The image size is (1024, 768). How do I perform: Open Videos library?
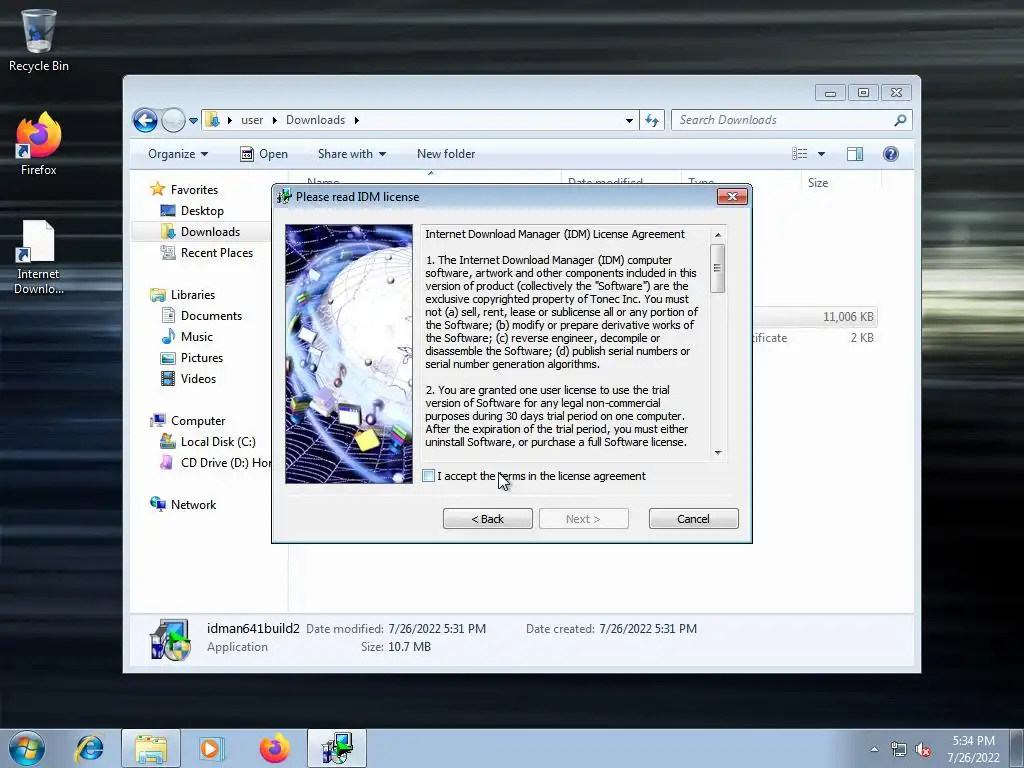[x=198, y=379]
